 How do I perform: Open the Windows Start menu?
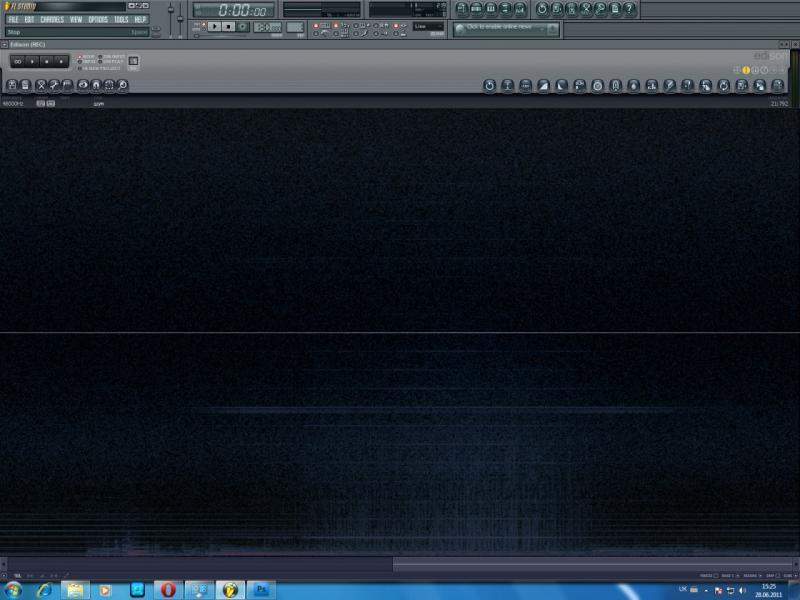point(13,590)
